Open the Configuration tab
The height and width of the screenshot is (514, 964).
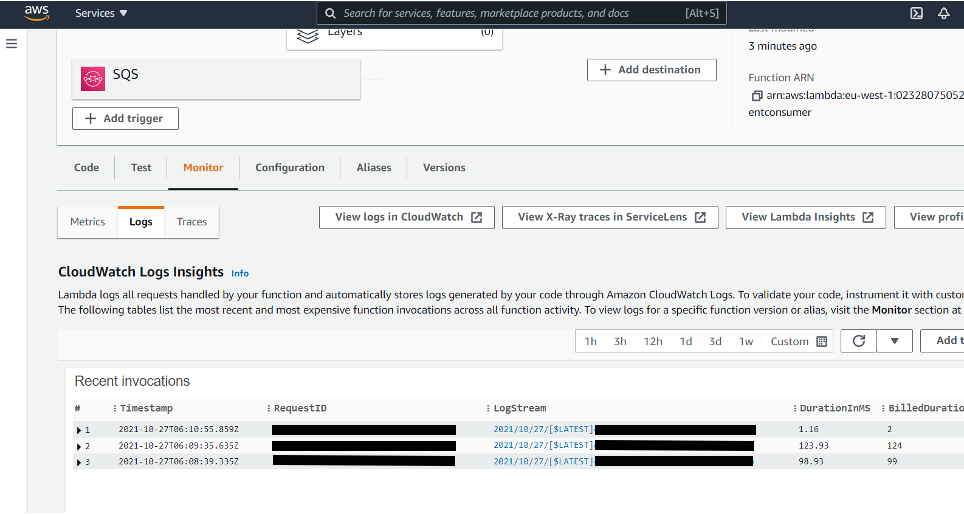pos(290,167)
